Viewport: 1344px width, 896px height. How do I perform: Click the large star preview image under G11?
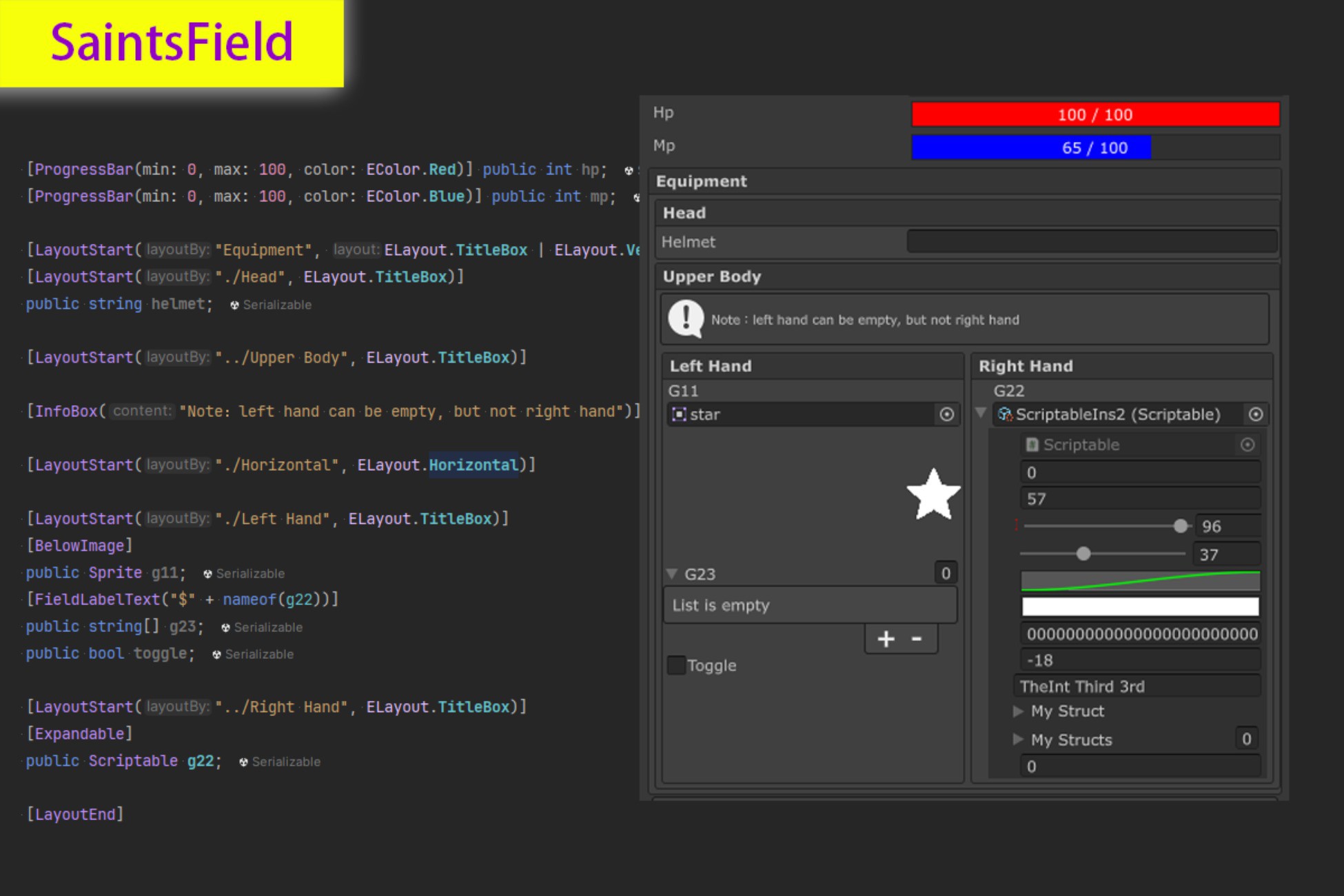click(934, 493)
